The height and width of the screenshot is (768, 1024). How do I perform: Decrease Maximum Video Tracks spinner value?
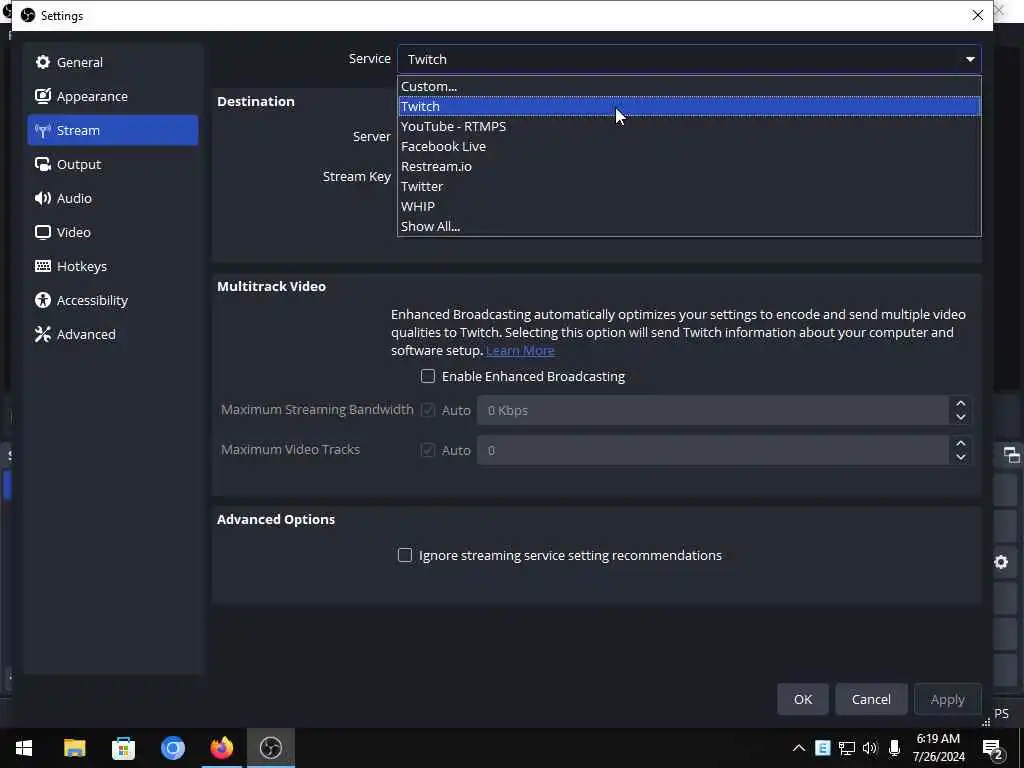[961, 457]
